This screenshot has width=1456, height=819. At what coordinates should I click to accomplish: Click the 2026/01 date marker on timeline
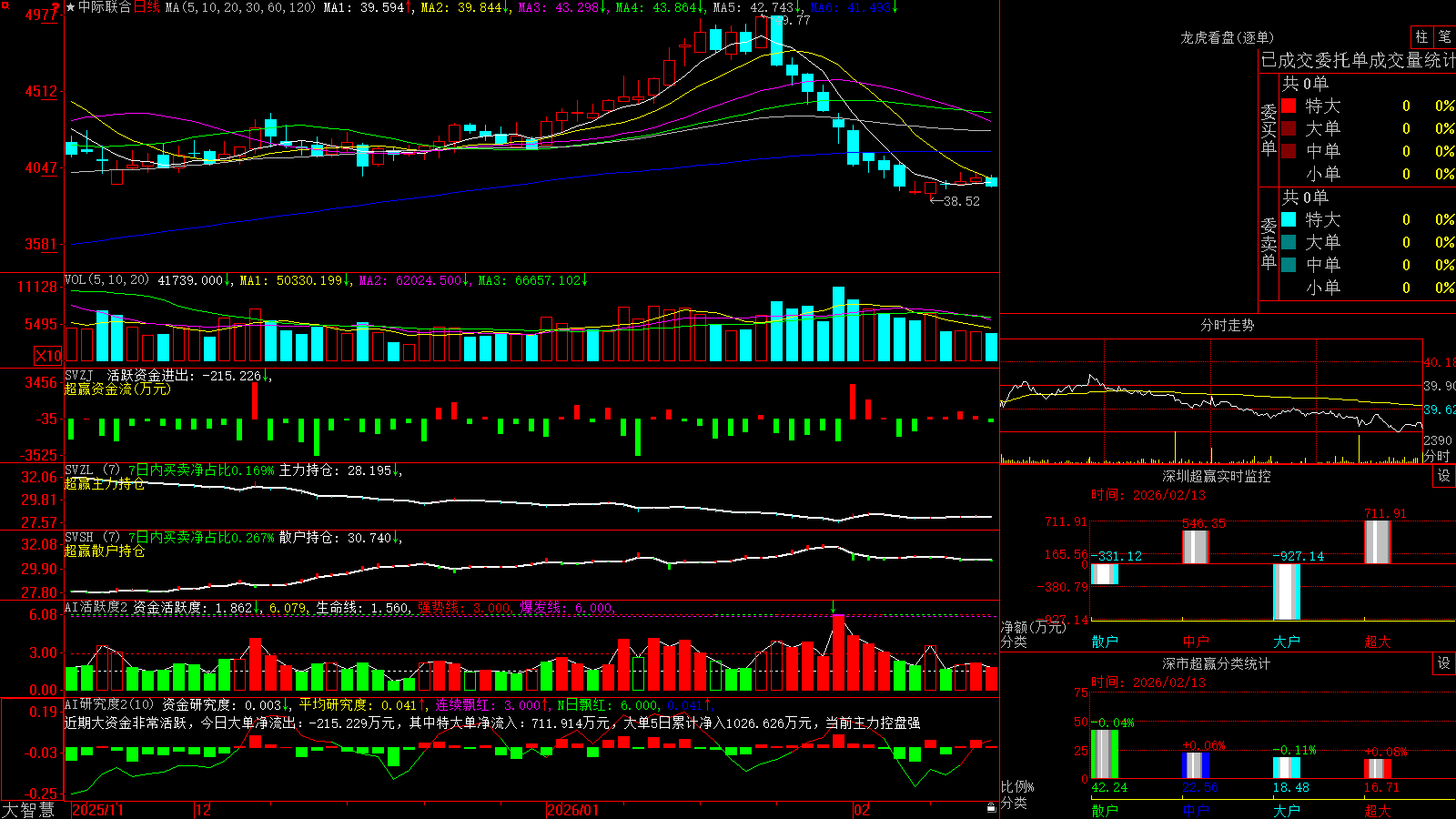[573, 810]
